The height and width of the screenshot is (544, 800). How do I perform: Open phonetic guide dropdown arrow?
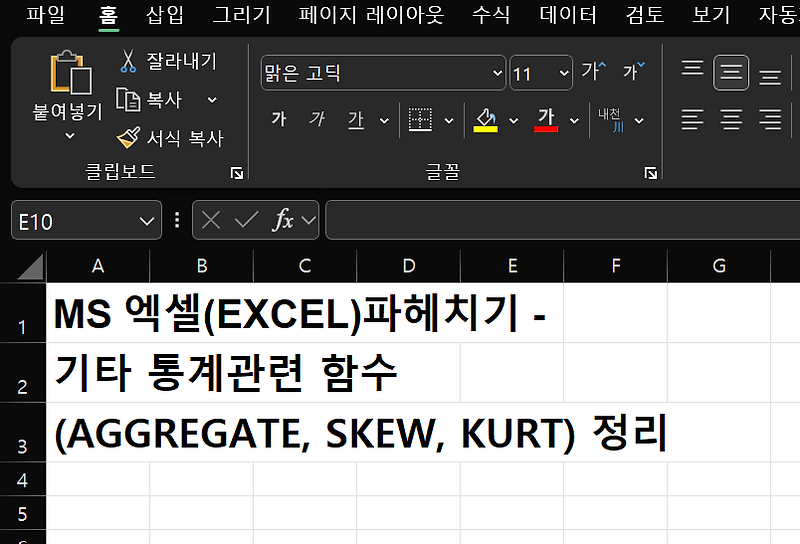639,121
